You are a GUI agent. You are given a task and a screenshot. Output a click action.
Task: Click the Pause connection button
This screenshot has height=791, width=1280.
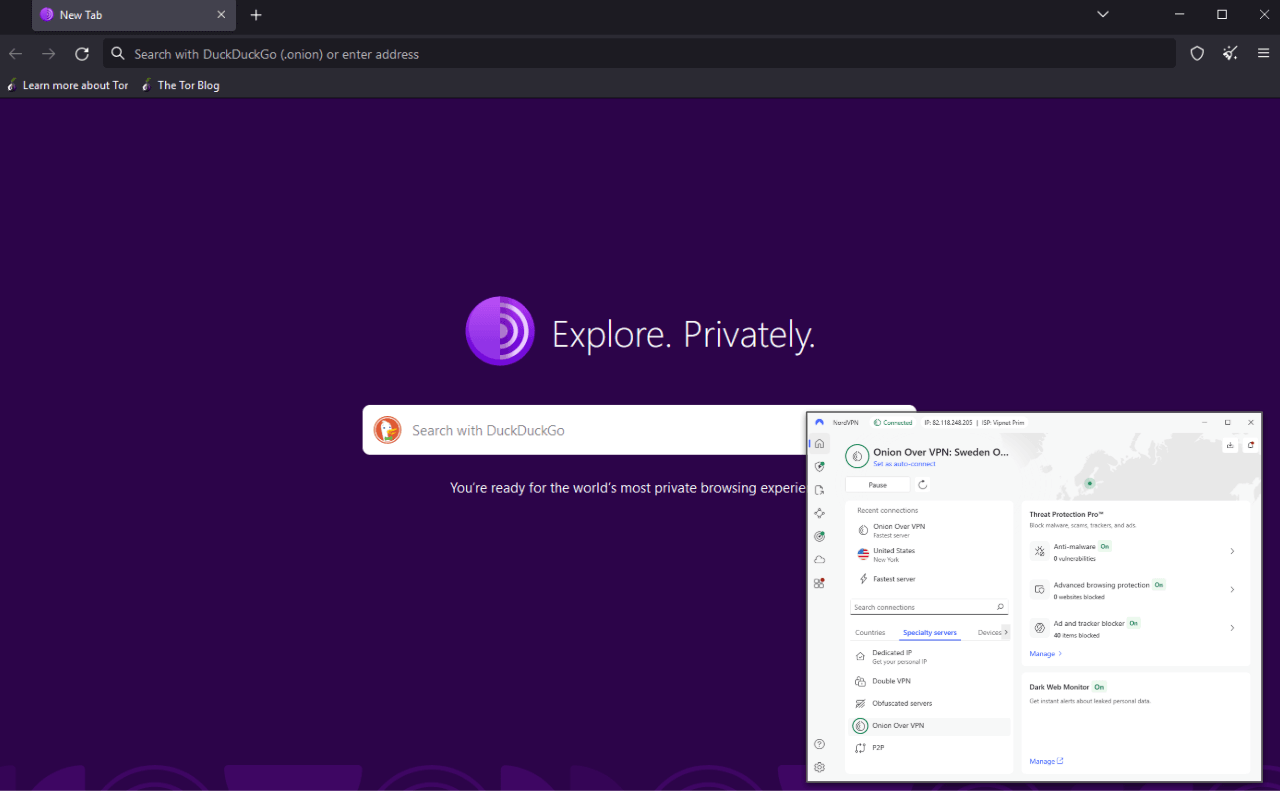(x=877, y=484)
